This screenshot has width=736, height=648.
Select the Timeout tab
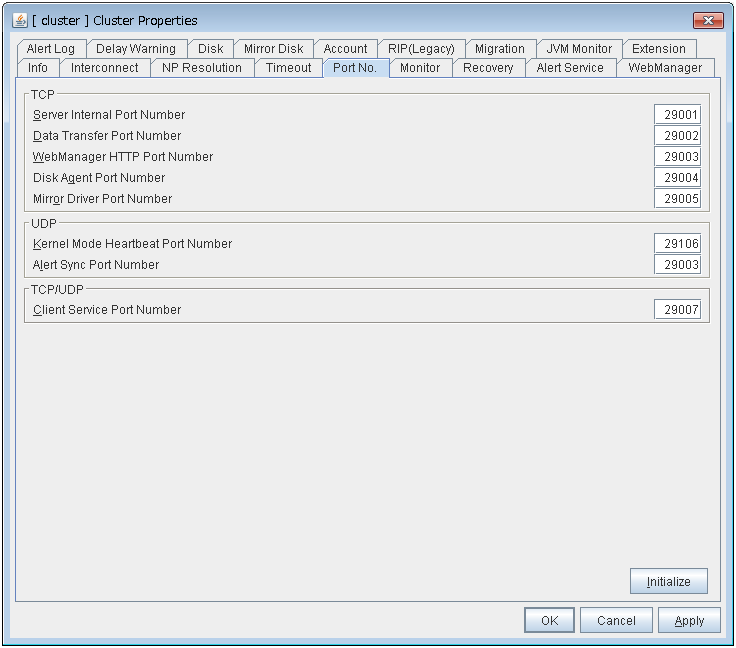click(x=289, y=68)
